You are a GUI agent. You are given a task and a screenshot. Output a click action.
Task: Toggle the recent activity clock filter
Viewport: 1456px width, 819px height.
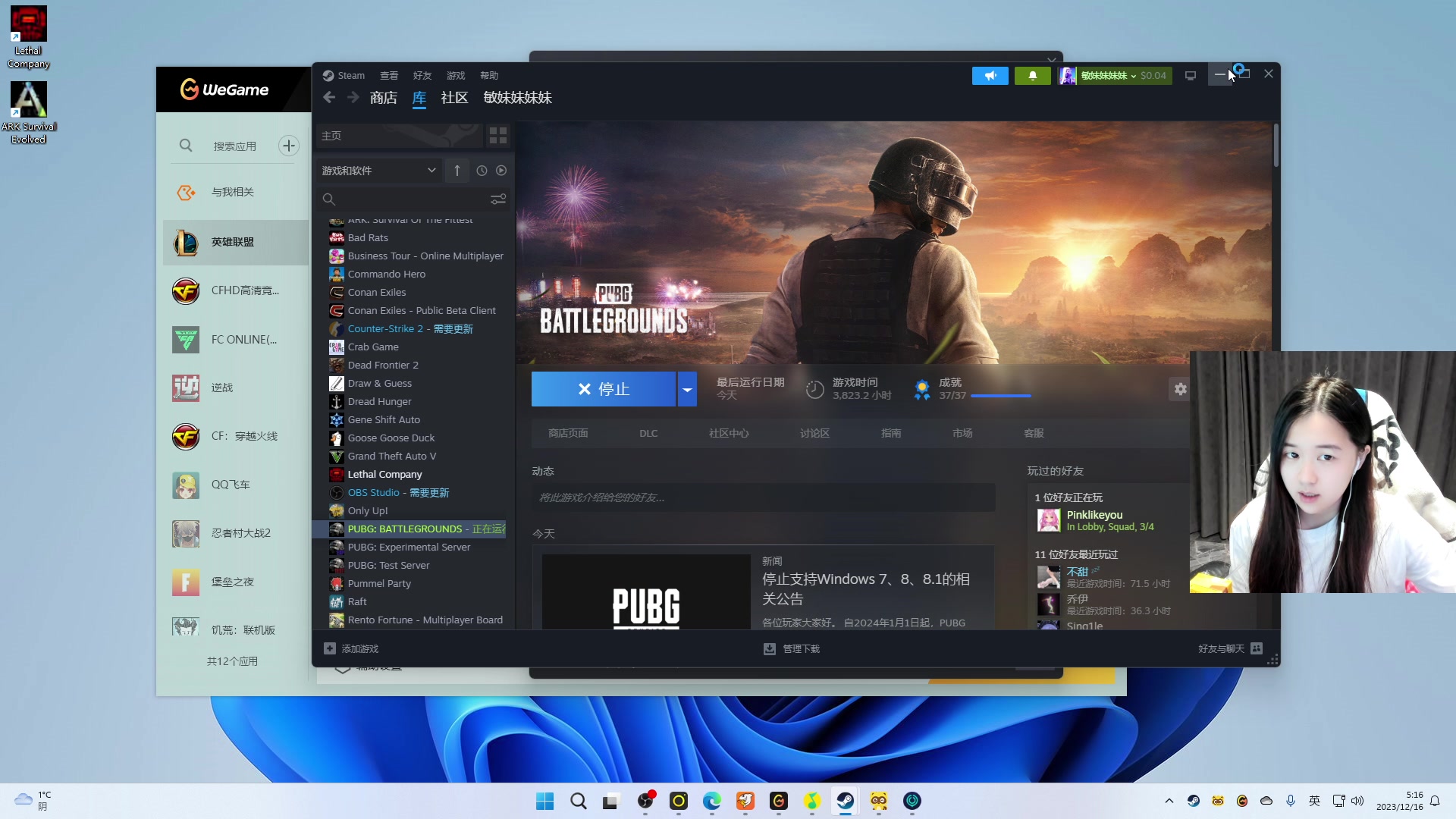click(x=482, y=171)
